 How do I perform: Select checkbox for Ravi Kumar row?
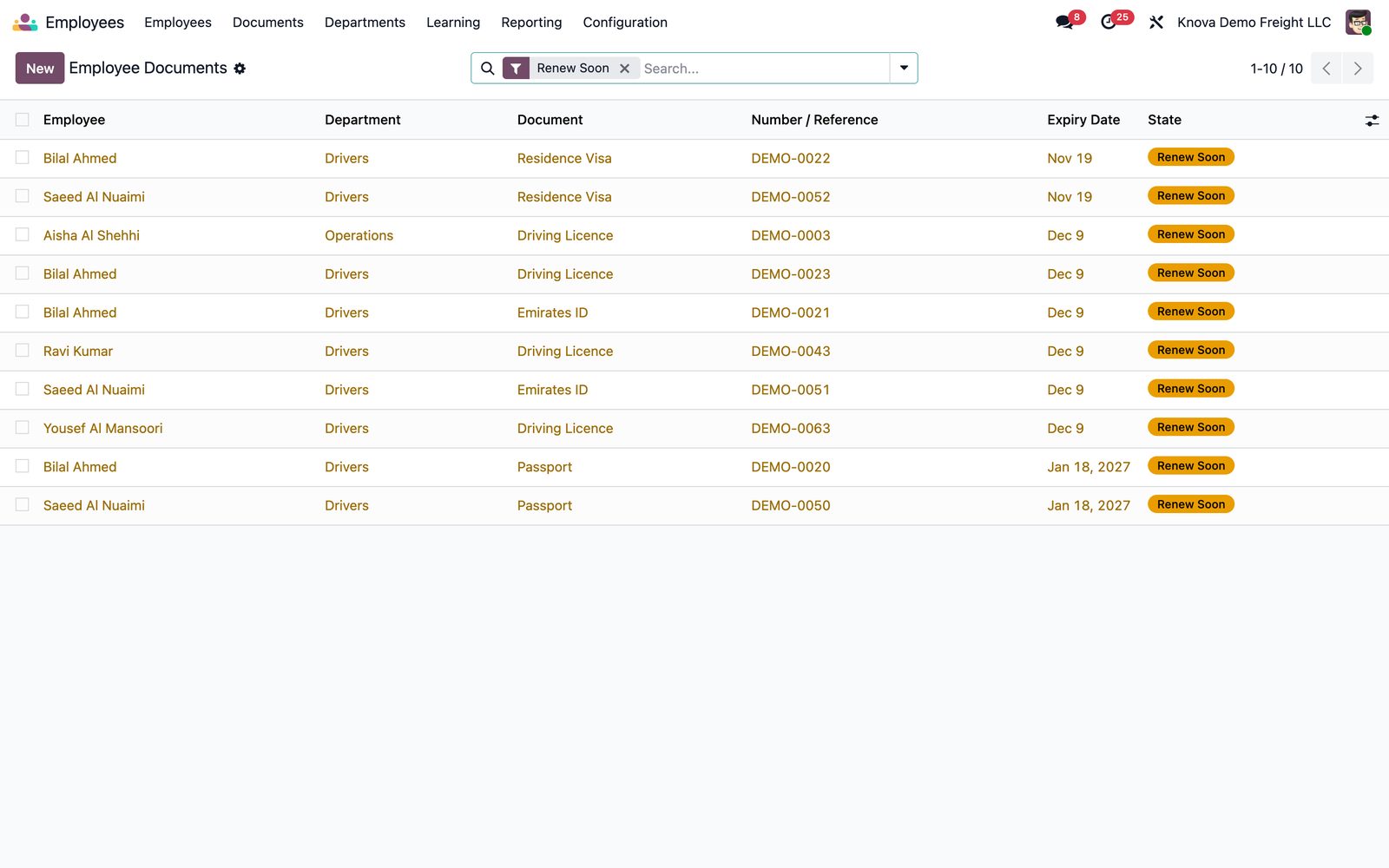pyautogui.click(x=23, y=351)
